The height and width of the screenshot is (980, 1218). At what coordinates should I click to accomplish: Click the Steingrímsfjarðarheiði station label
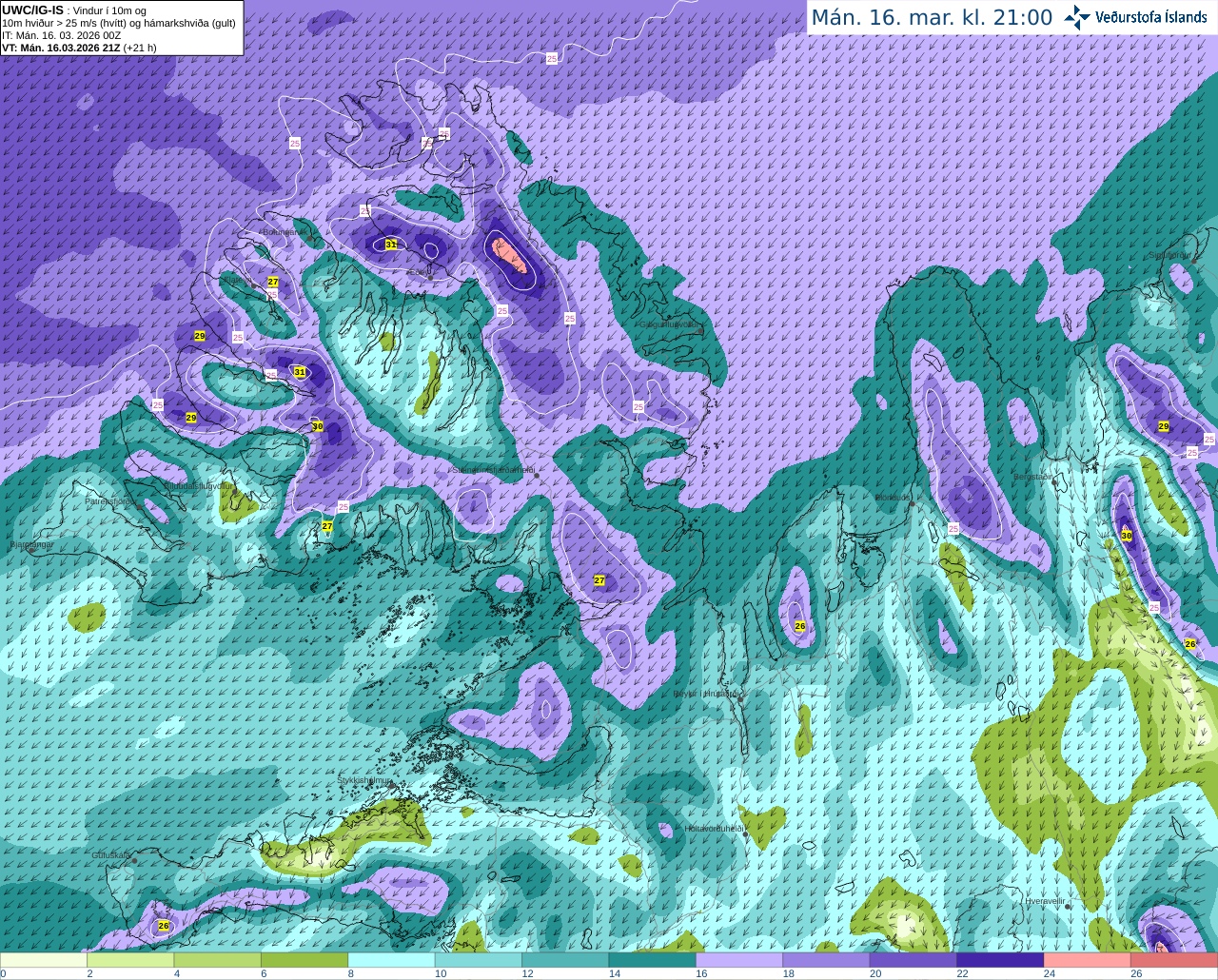[x=493, y=469]
